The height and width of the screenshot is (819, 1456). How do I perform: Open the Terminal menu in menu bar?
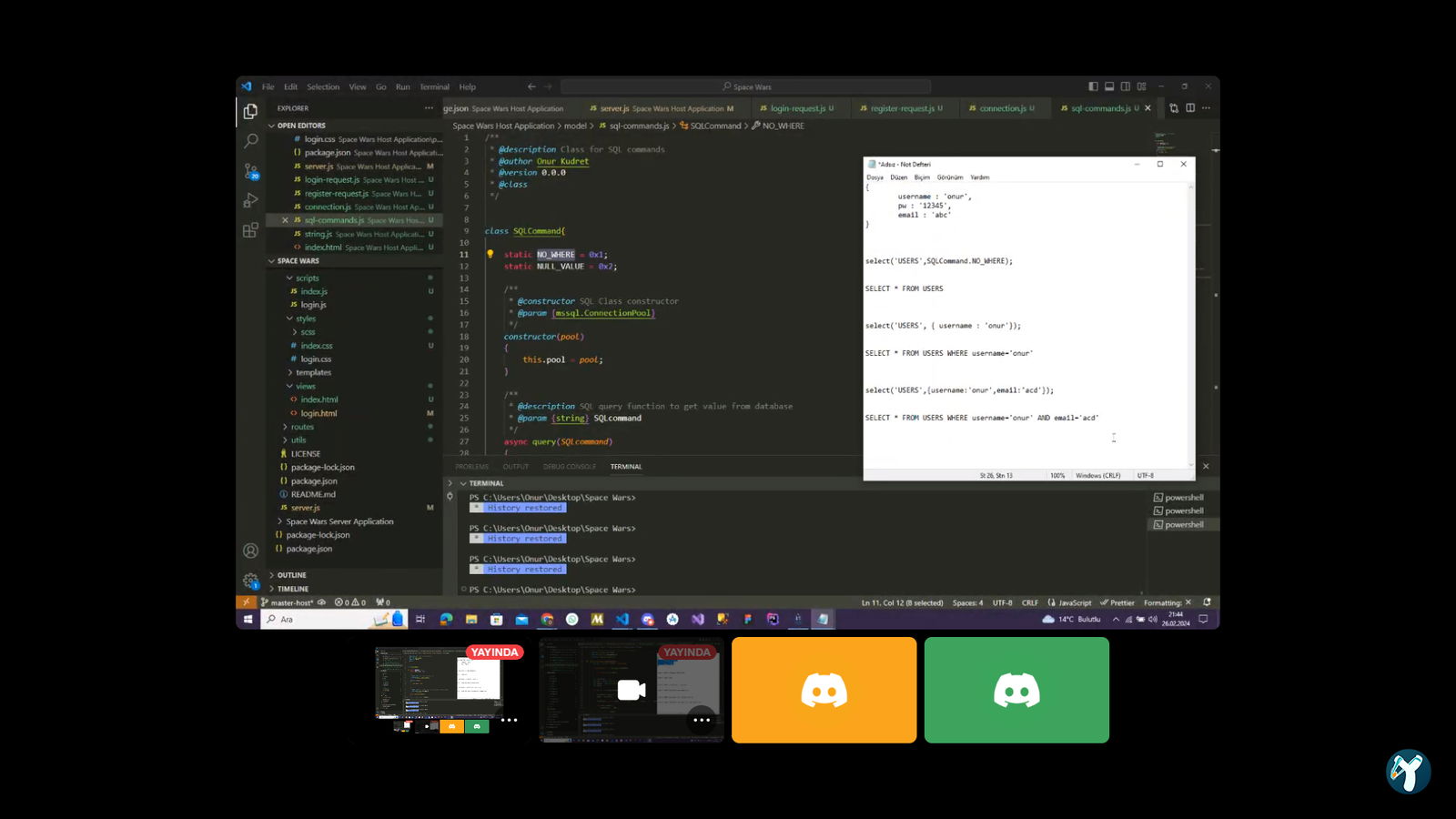coord(434,87)
